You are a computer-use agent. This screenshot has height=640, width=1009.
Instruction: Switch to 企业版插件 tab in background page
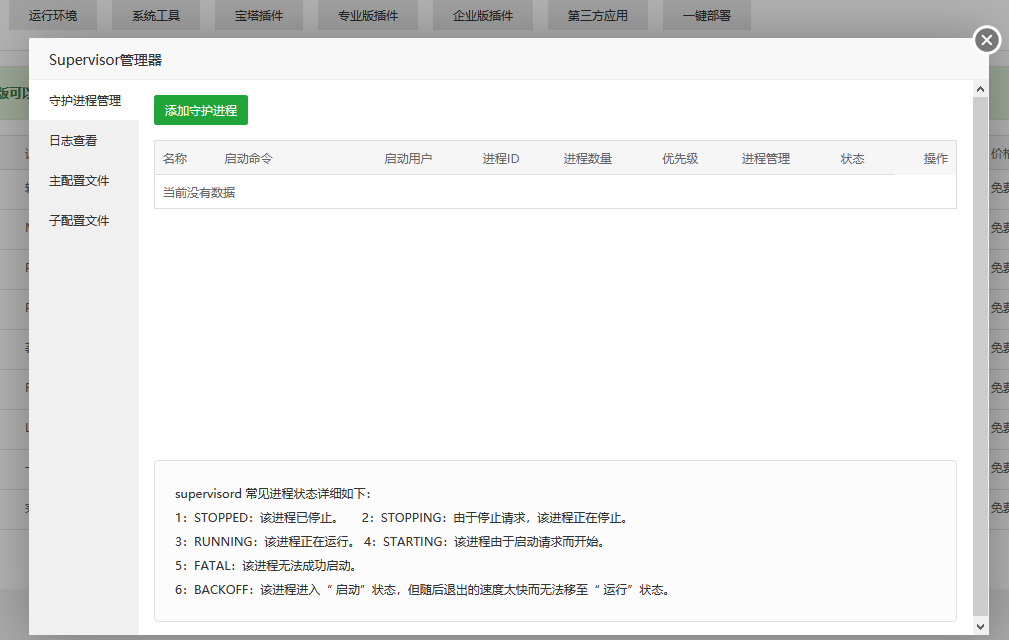coord(483,15)
